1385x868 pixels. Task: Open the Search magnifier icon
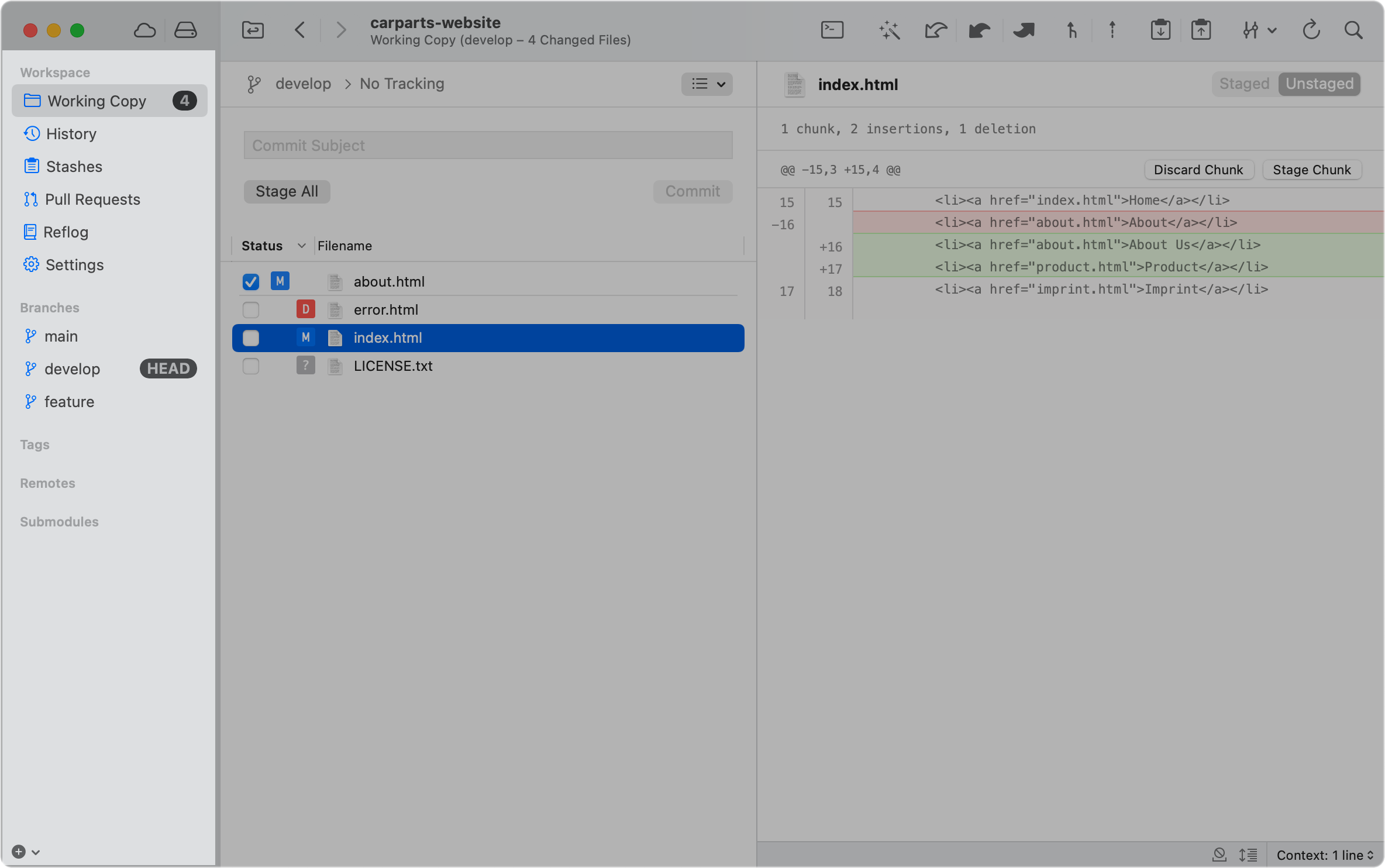pyautogui.click(x=1353, y=30)
